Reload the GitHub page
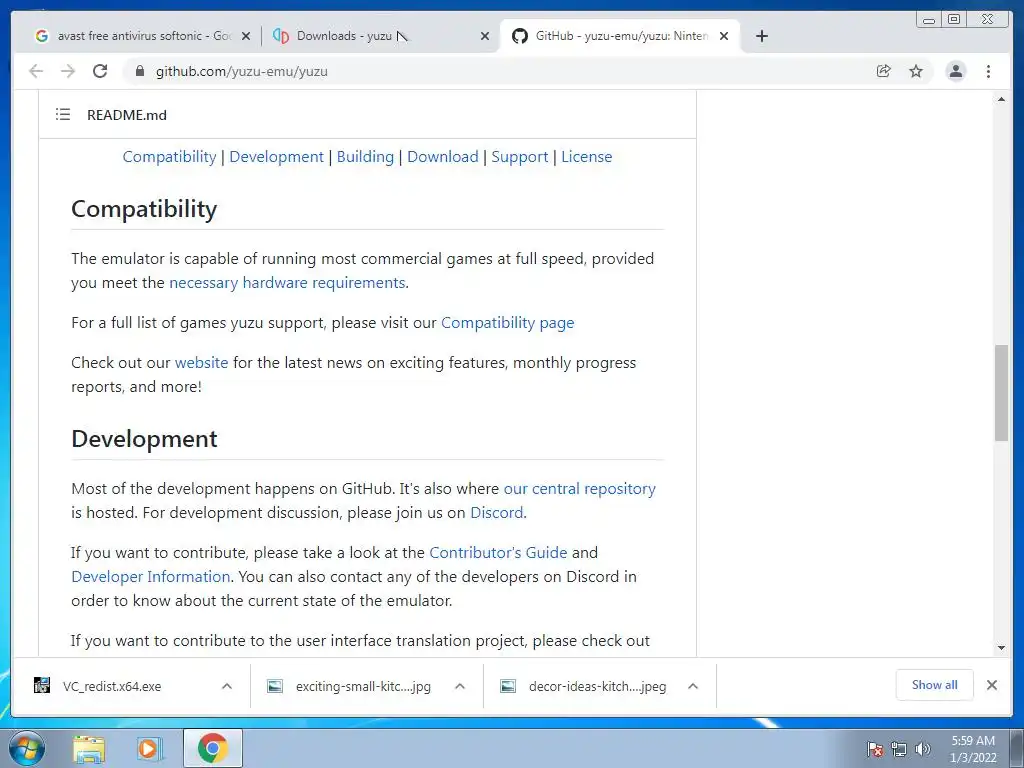The width and height of the screenshot is (1024, 768). [100, 71]
